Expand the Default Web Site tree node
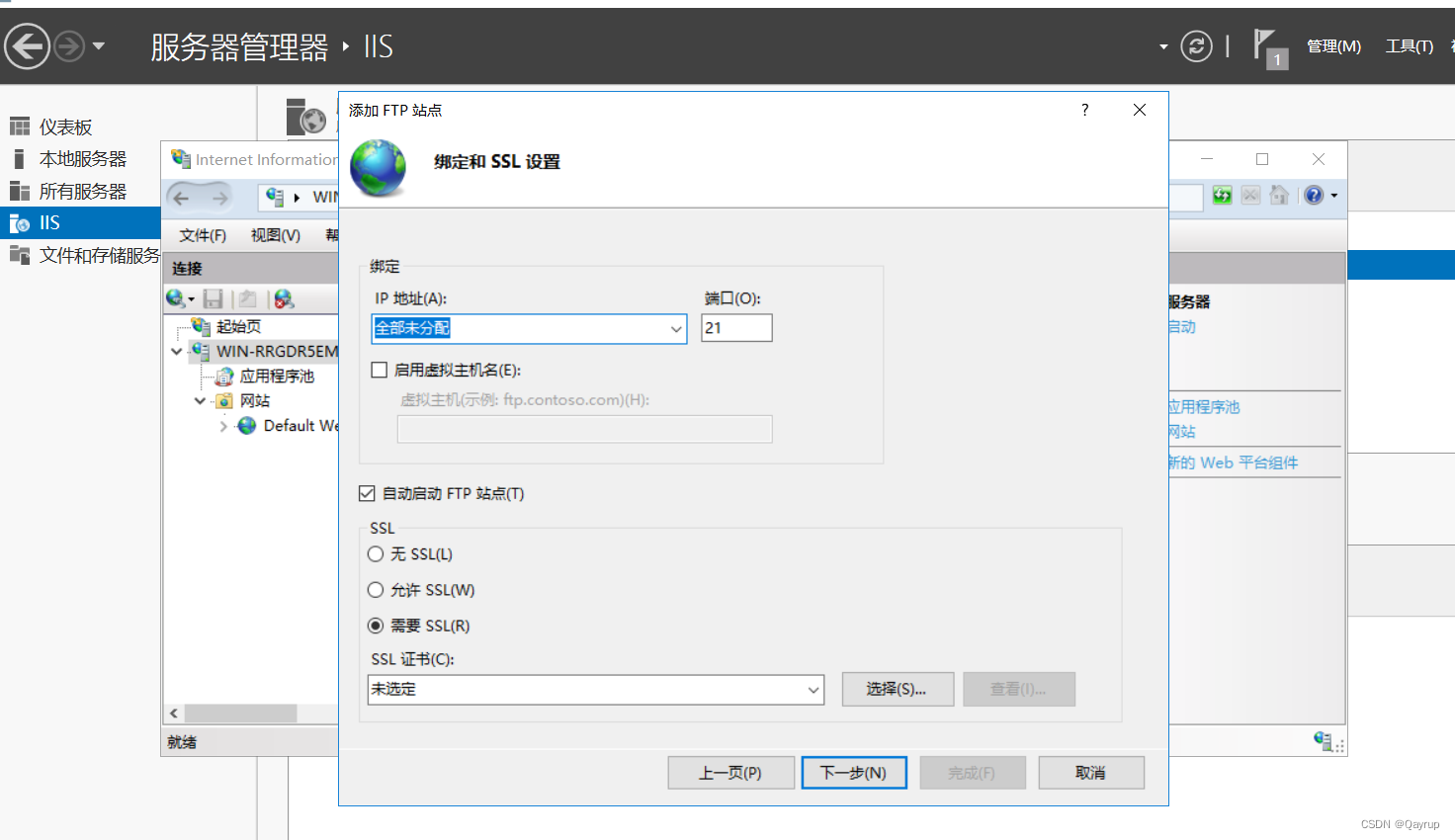 tap(224, 425)
